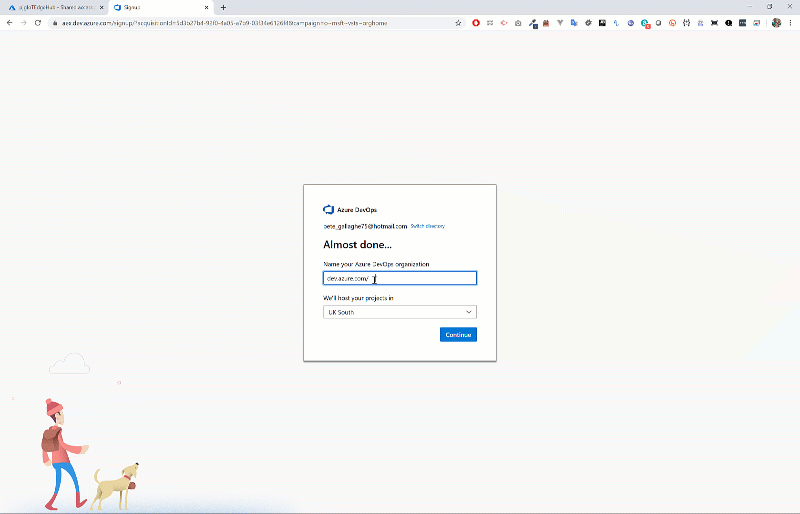This screenshot has height=514, width=800.
Task: Open a new browser tab
Action: [x=223, y=8]
